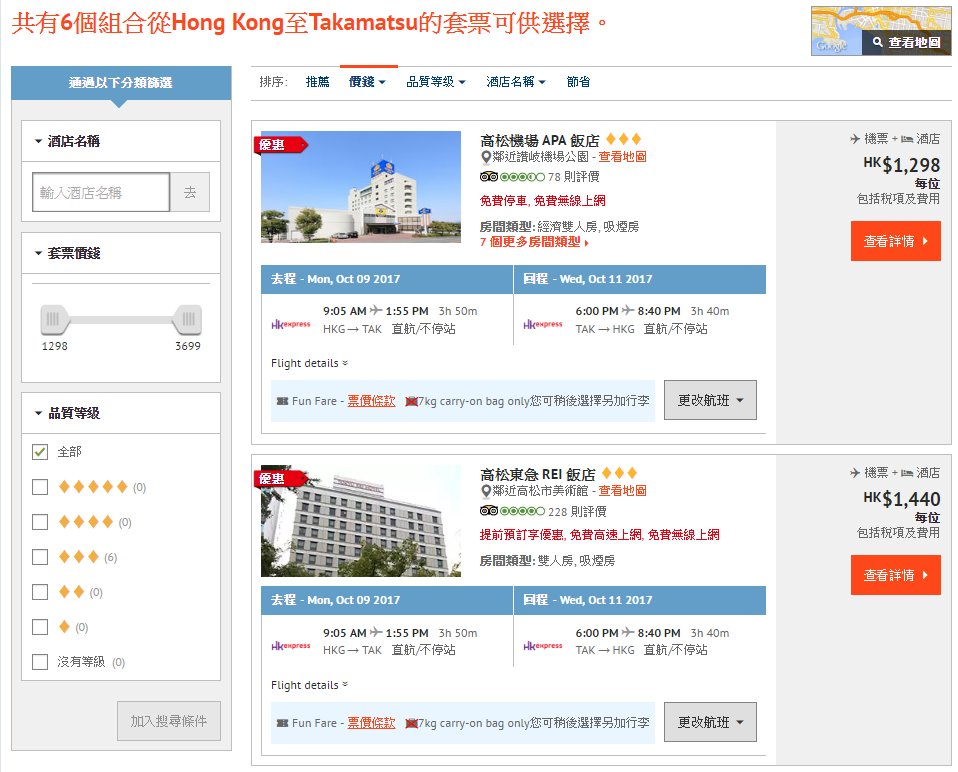Click TripAdvisor owl icon beside 78 則評價
Screen dimensions: 958x772
pyautogui.click(x=489, y=177)
